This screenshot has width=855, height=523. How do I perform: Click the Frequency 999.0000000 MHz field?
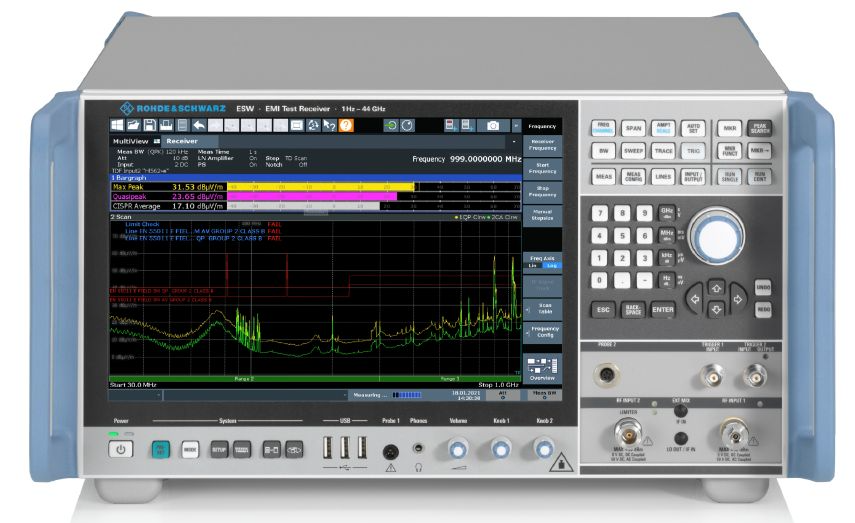pyautogui.click(x=466, y=159)
